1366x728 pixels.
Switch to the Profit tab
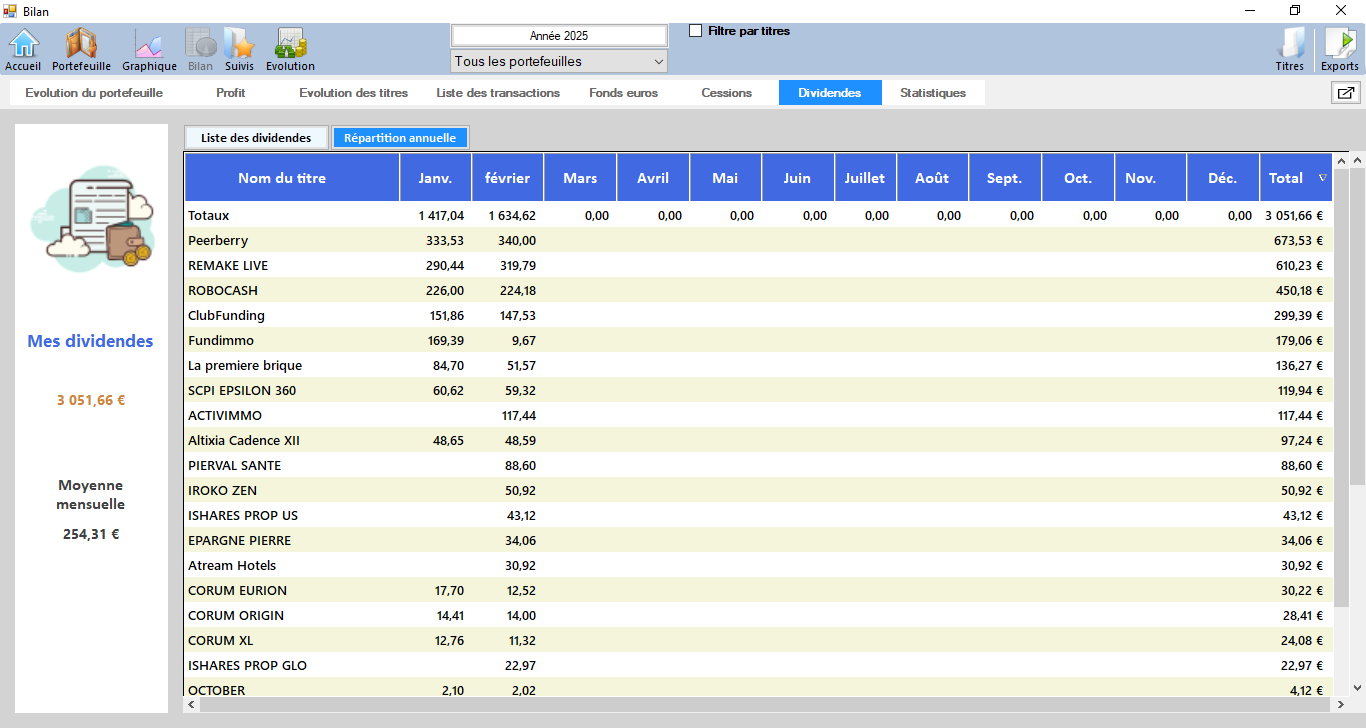[230, 93]
